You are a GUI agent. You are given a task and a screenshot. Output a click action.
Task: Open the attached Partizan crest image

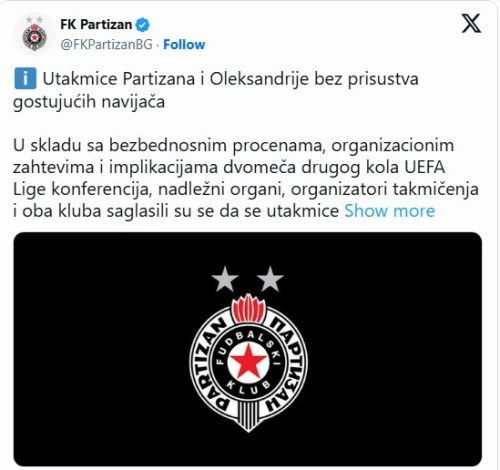[248, 349]
